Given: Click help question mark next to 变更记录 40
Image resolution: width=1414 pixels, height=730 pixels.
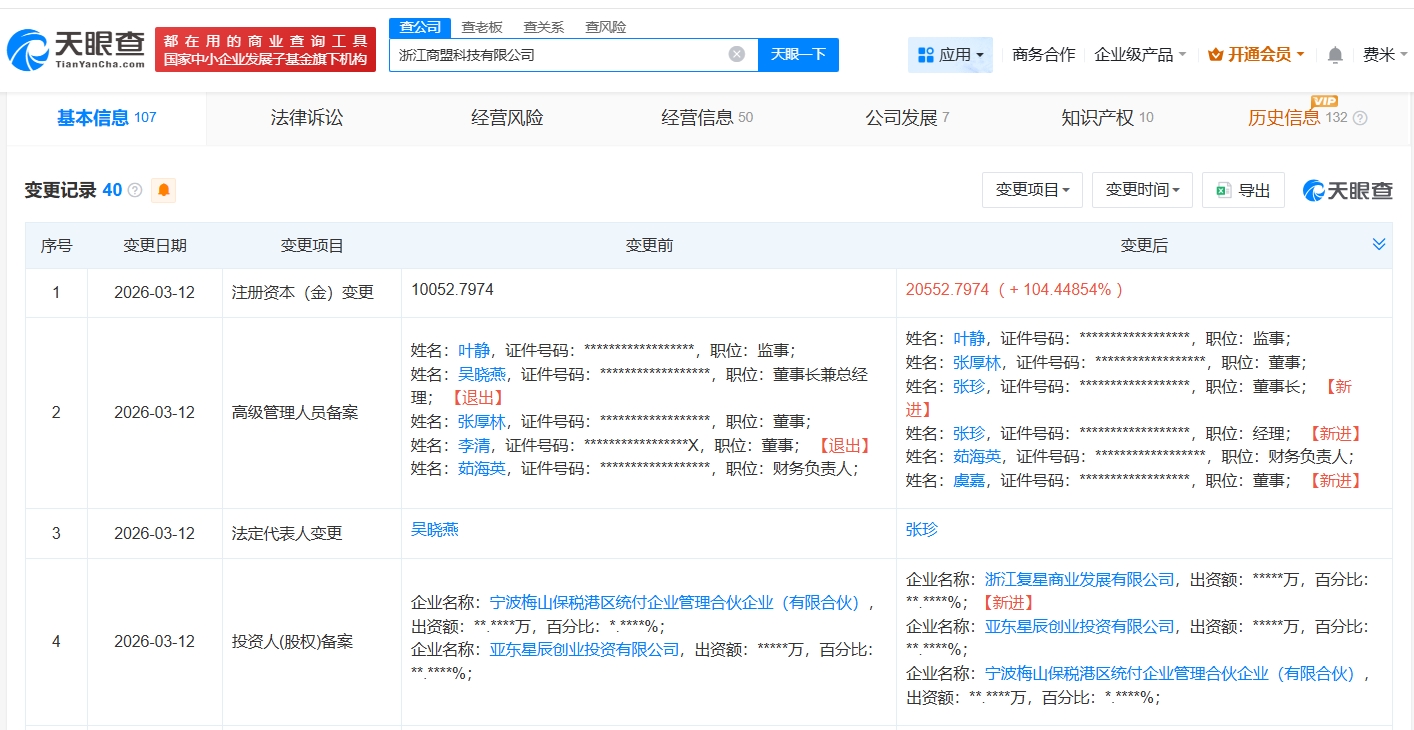Looking at the screenshot, I should tap(135, 190).
